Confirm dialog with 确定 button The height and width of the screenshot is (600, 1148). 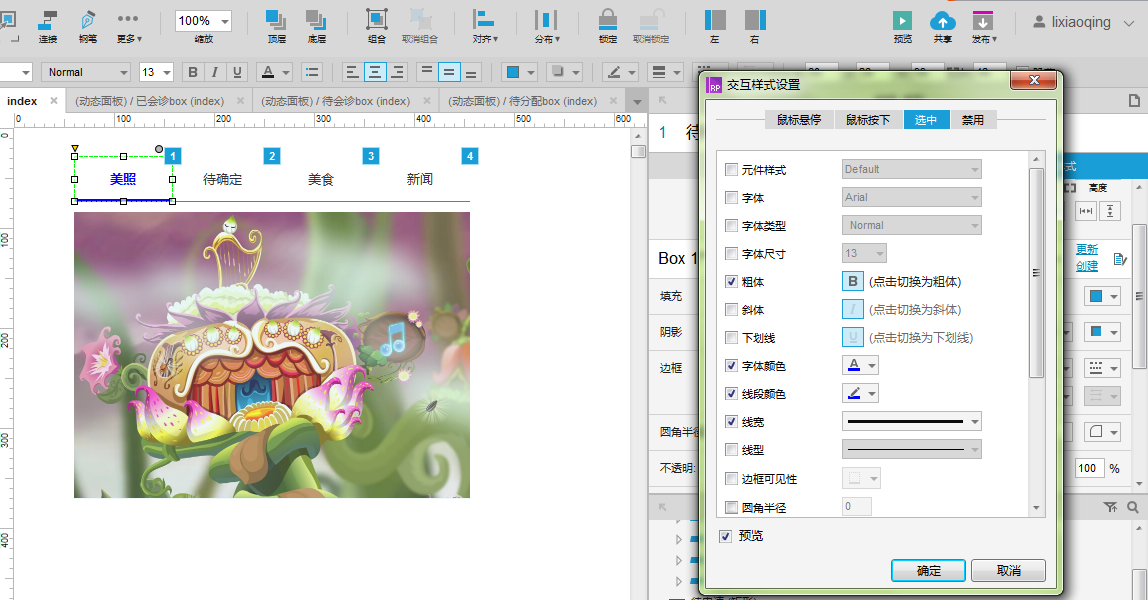[x=928, y=571]
